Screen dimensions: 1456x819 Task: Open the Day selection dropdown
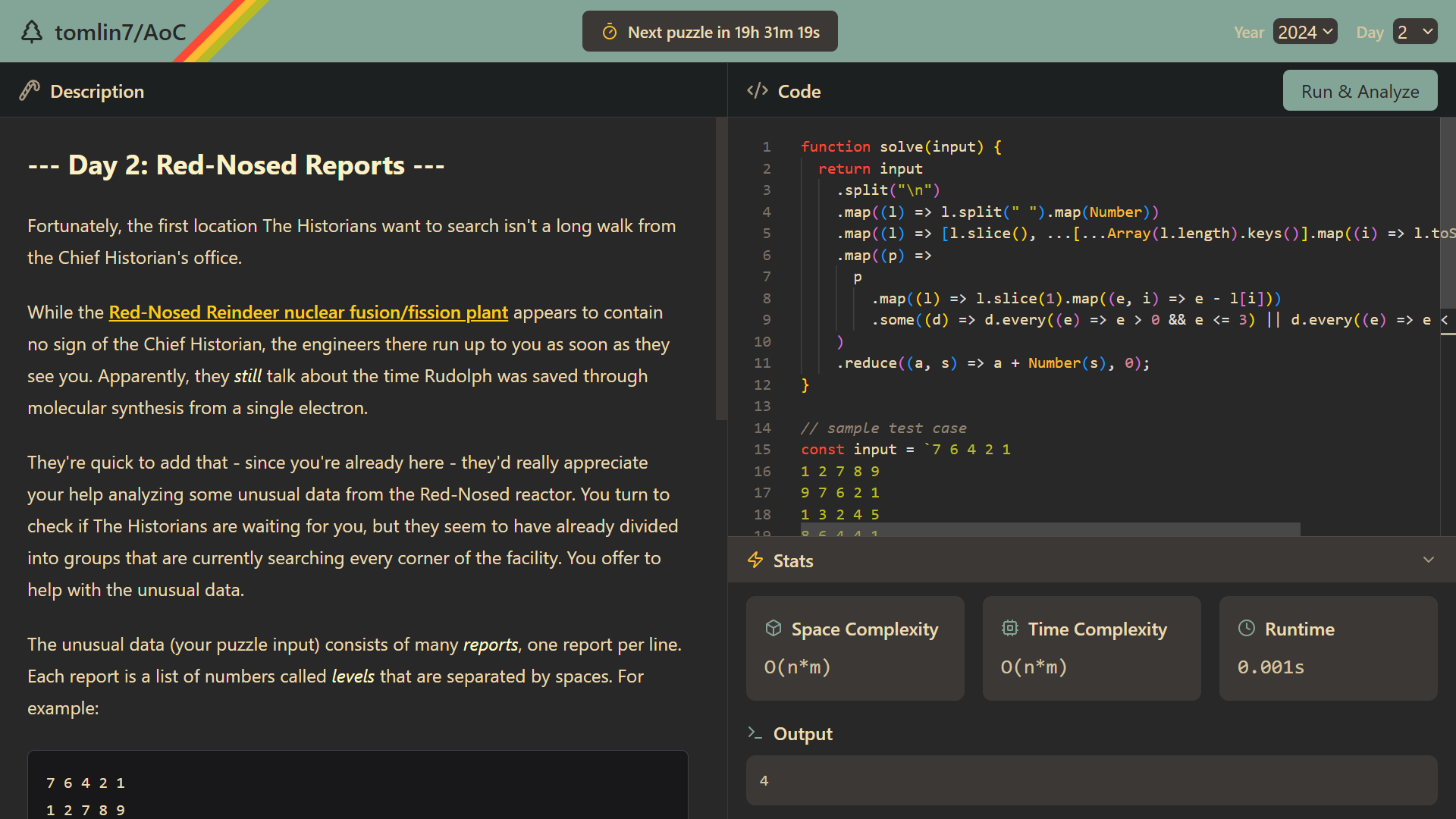pyautogui.click(x=1414, y=32)
